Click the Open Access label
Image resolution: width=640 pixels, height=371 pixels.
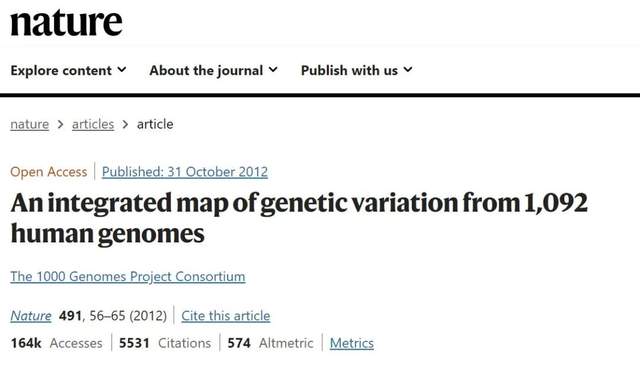click(49, 172)
